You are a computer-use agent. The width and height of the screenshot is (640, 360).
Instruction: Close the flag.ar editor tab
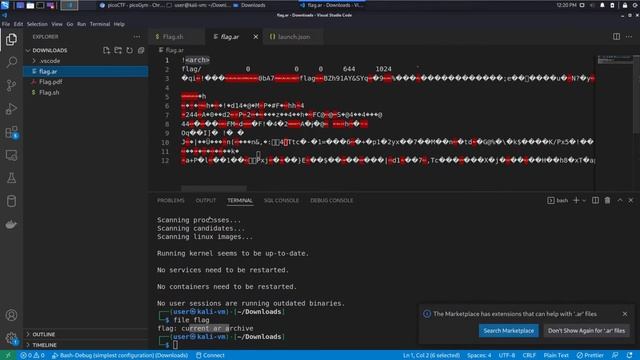click(256, 37)
